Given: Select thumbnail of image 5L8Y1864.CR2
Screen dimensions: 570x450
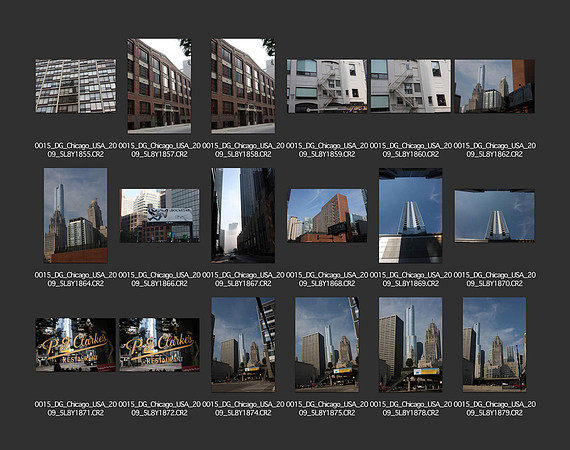Looking at the screenshot, I should pos(76,216).
